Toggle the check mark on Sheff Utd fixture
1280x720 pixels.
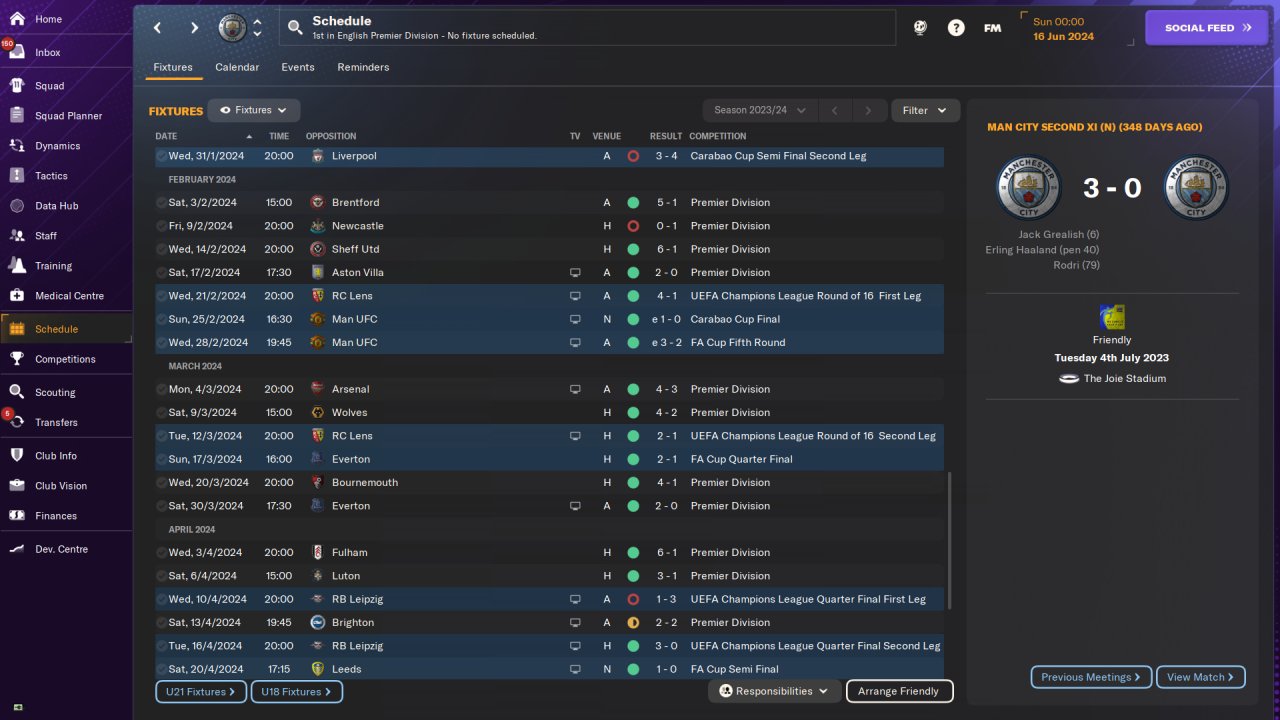tap(161, 249)
